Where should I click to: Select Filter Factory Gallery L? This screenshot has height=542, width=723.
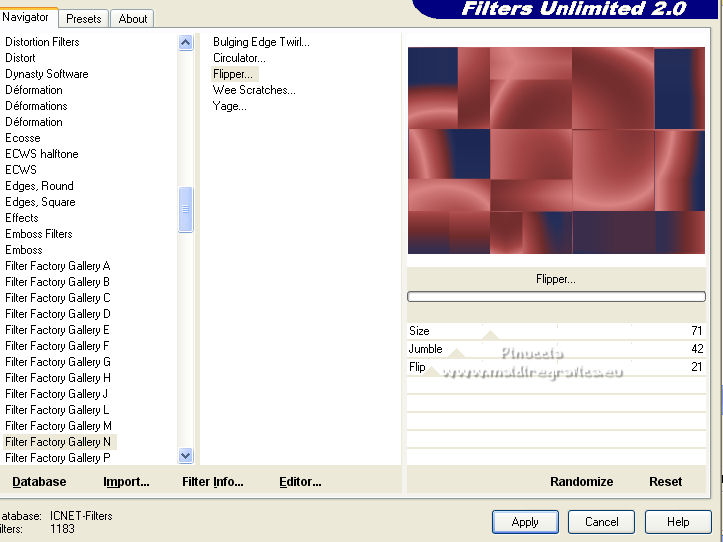pyautogui.click(x=57, y=410)
